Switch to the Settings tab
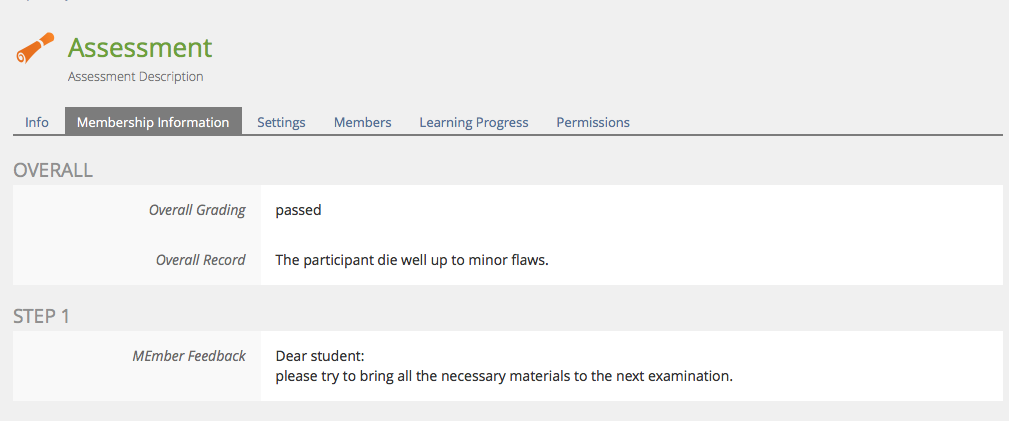This screenshot has height=421, width=1009. (281, 122)
